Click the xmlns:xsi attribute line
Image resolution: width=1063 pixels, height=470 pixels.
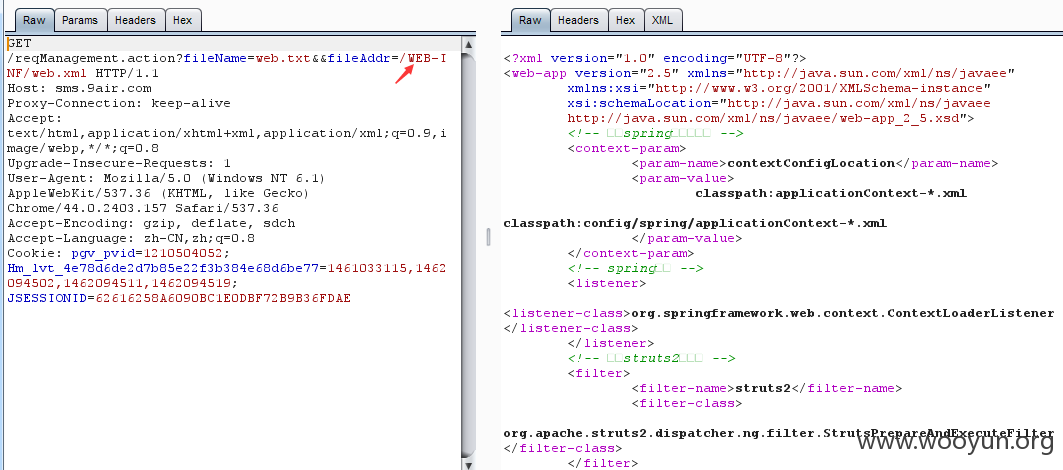point(780,88)
